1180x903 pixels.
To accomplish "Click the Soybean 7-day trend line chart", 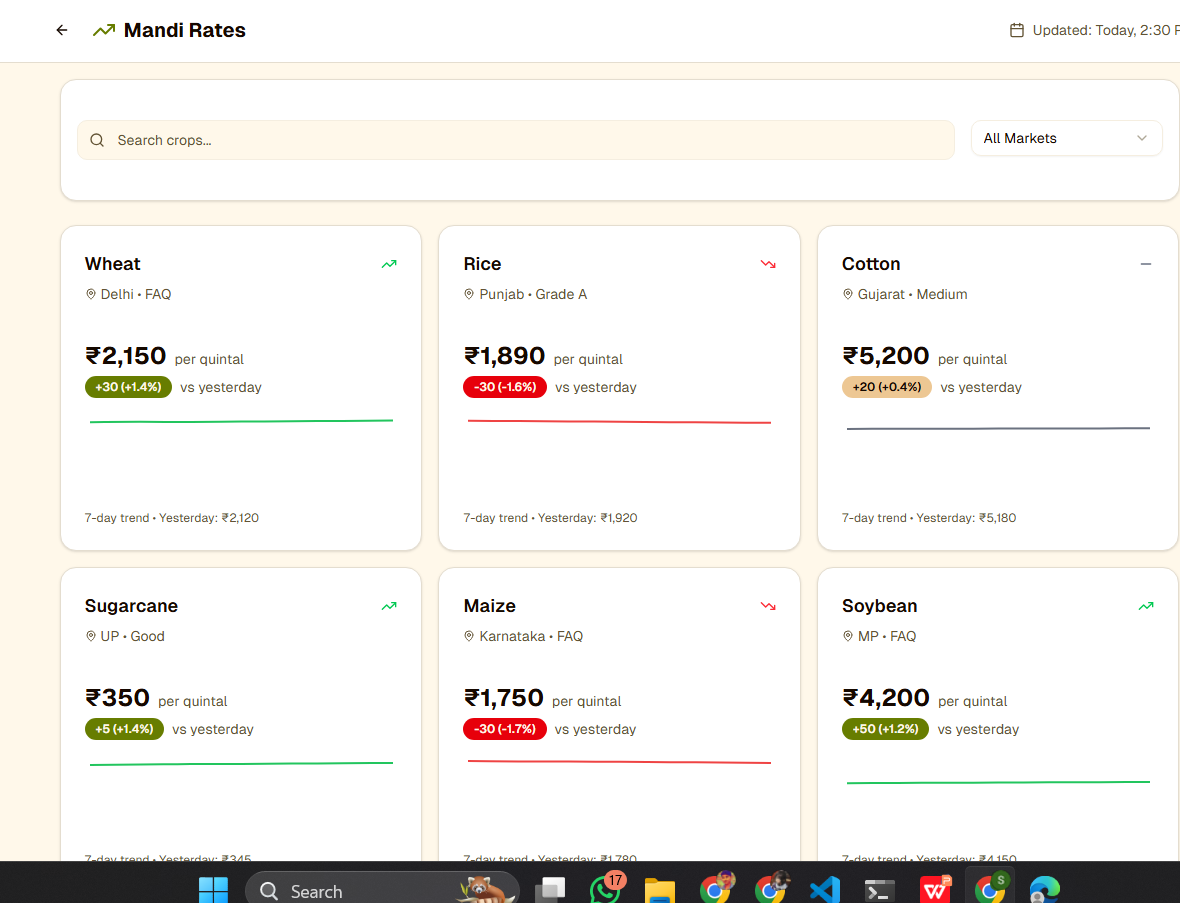I will point(998,782).
